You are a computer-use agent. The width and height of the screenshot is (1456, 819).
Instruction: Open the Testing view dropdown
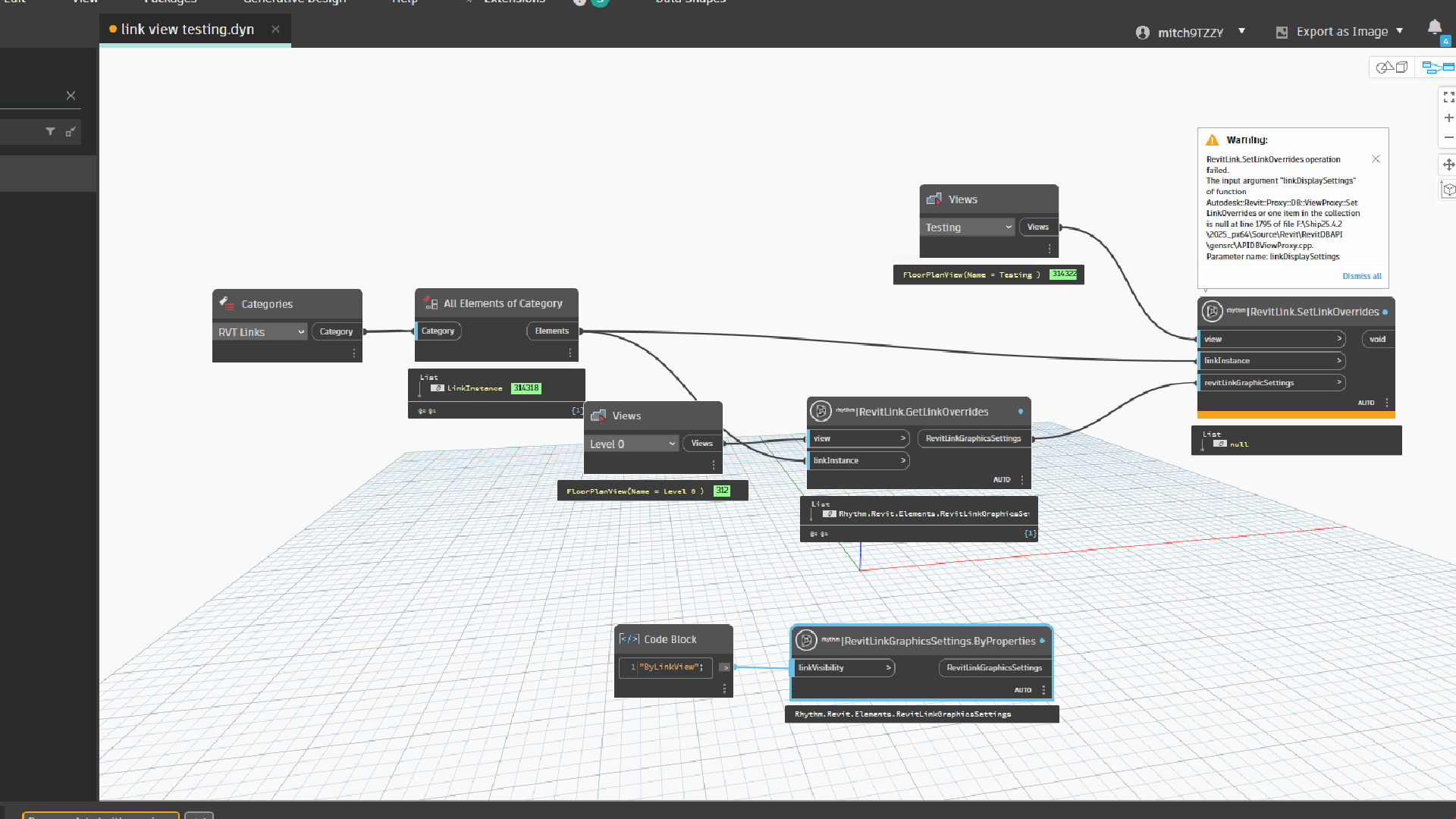(x=968, y=227)
